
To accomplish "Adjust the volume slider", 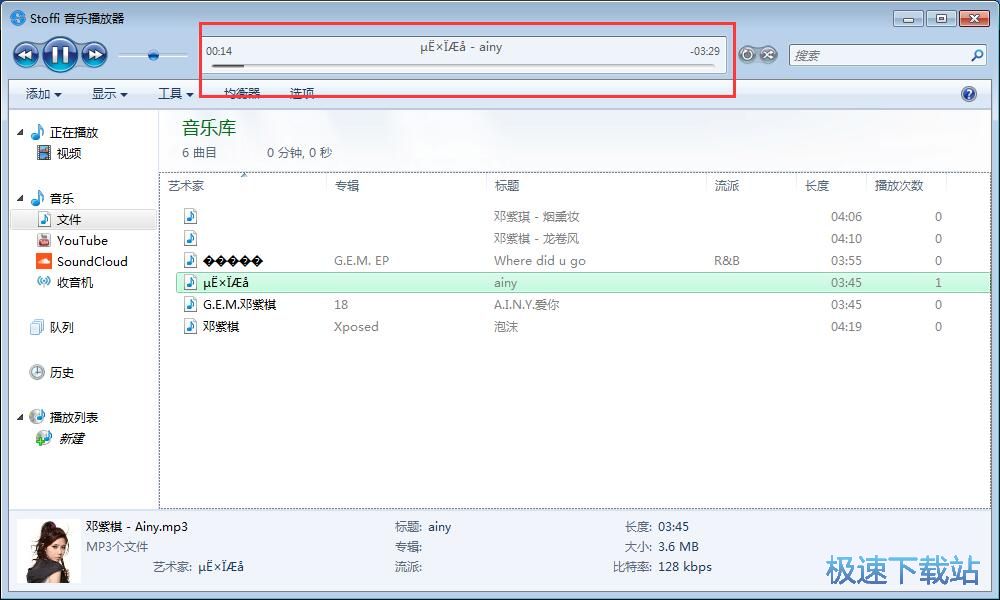I will click(155, 56).
